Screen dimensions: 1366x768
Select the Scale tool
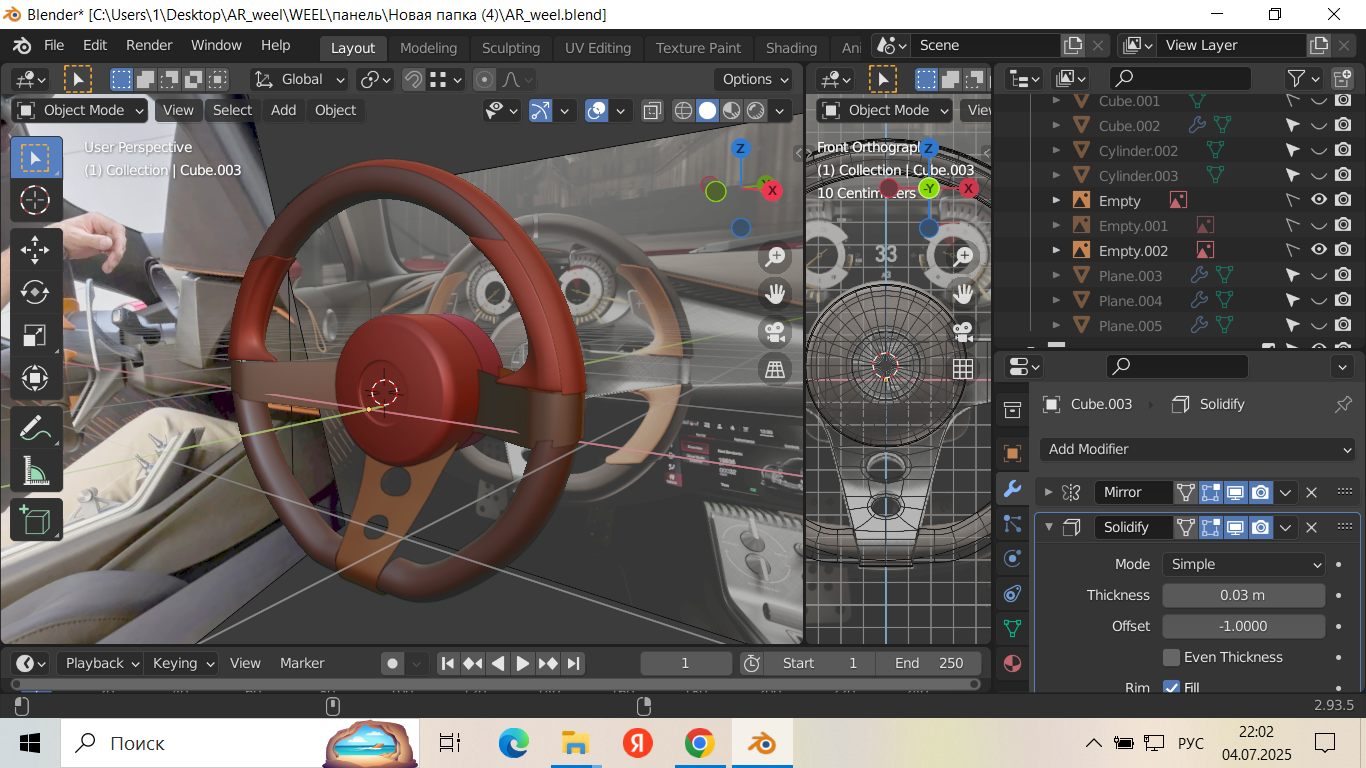35,335
